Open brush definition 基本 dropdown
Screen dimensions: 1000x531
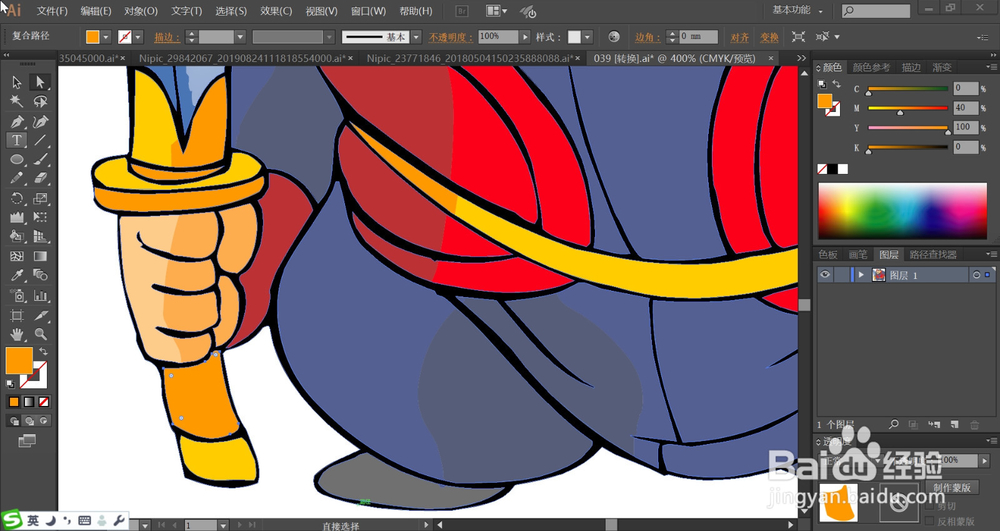416,37
